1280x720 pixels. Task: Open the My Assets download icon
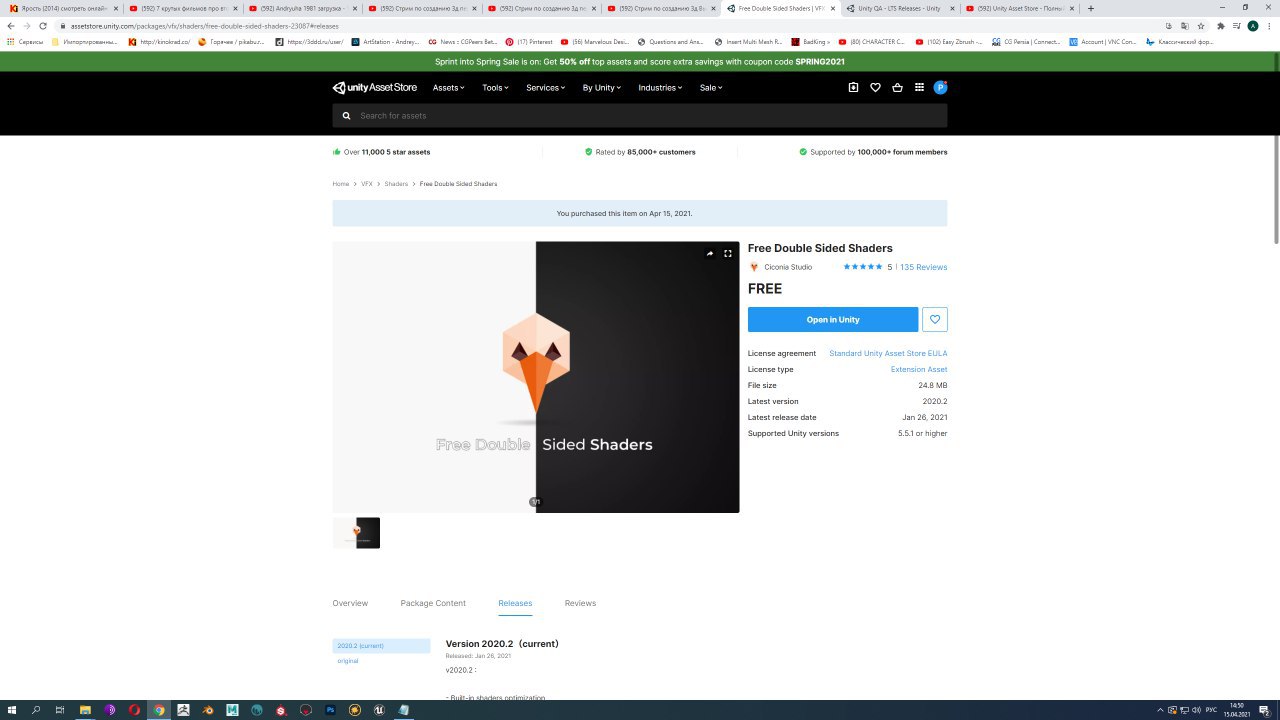[853, 88]
